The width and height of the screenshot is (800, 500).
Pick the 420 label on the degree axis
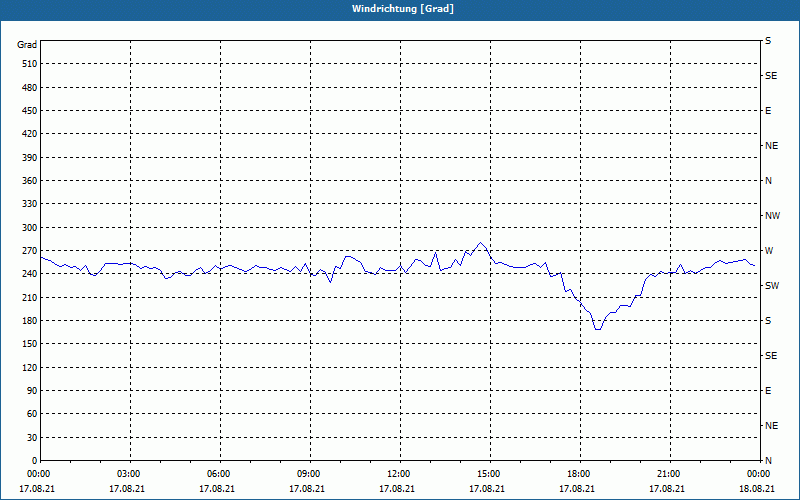point(30,134)
